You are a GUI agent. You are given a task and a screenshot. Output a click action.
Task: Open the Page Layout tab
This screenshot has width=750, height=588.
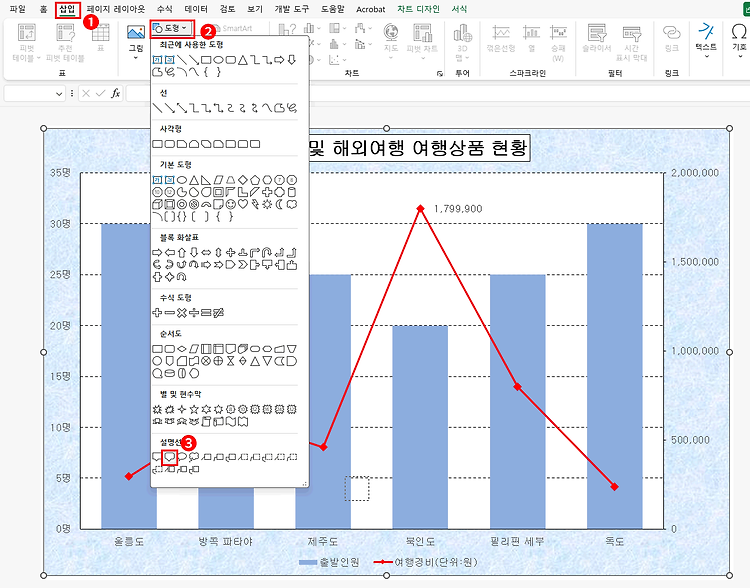tap(116, 9)
